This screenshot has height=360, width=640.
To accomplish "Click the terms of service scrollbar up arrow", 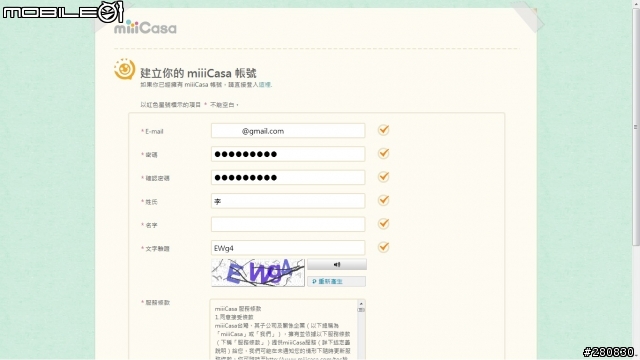I will 361,304.
